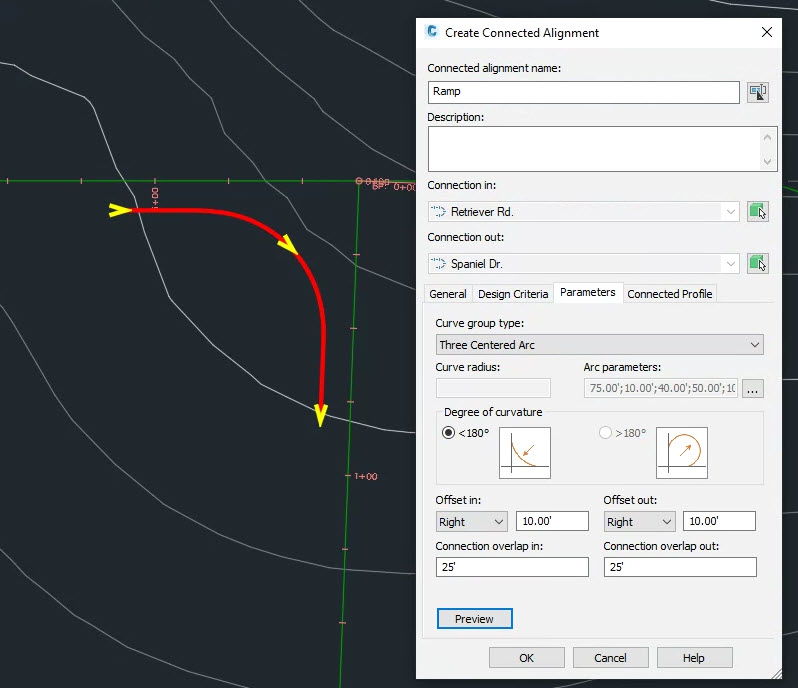This screenshot has width=798, height=688.
Task: Open name template icon beside Ramp field
Action: [x=757, y=93]
